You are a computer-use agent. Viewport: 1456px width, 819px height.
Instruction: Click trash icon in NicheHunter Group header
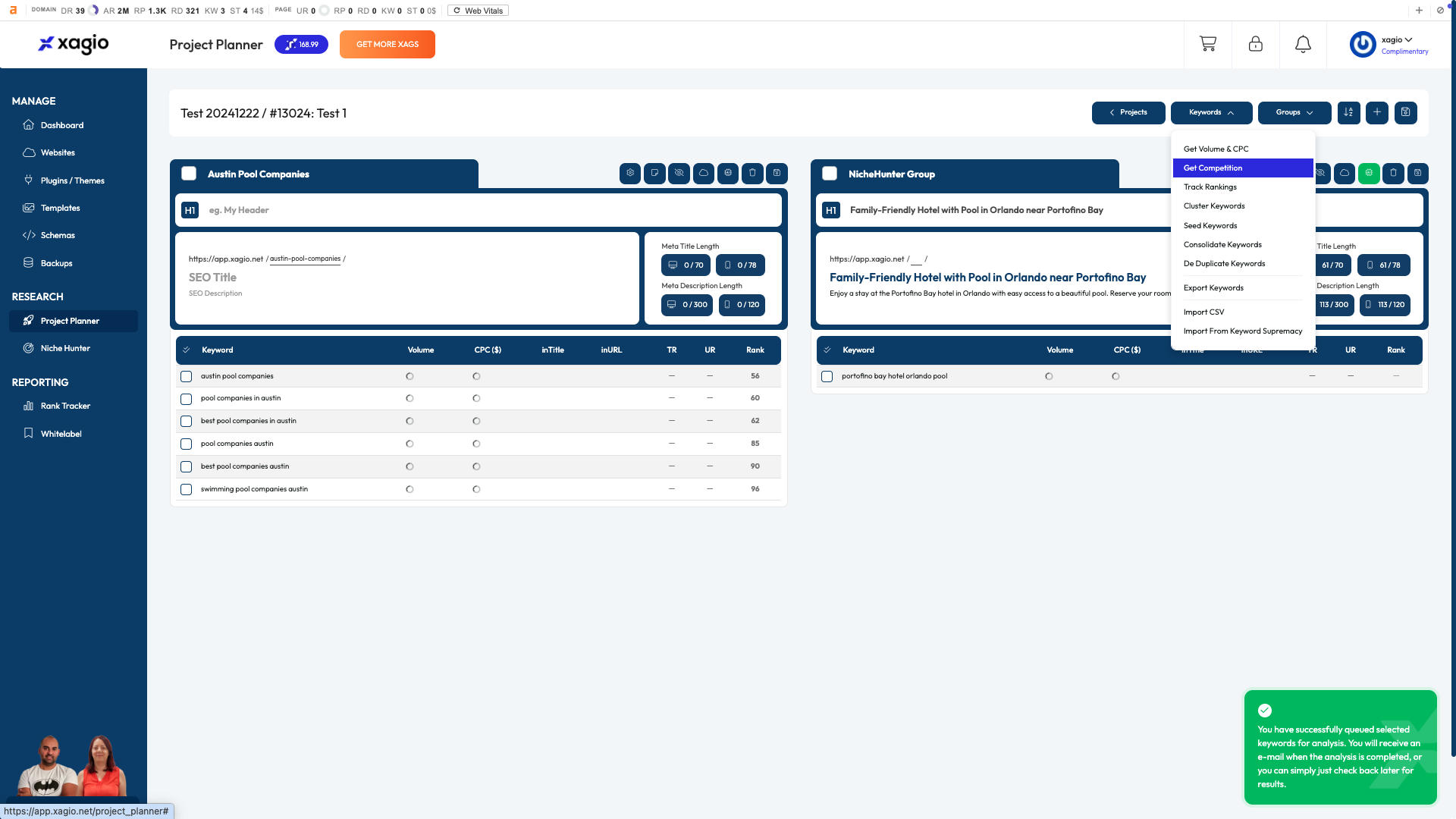(1393, 174)
